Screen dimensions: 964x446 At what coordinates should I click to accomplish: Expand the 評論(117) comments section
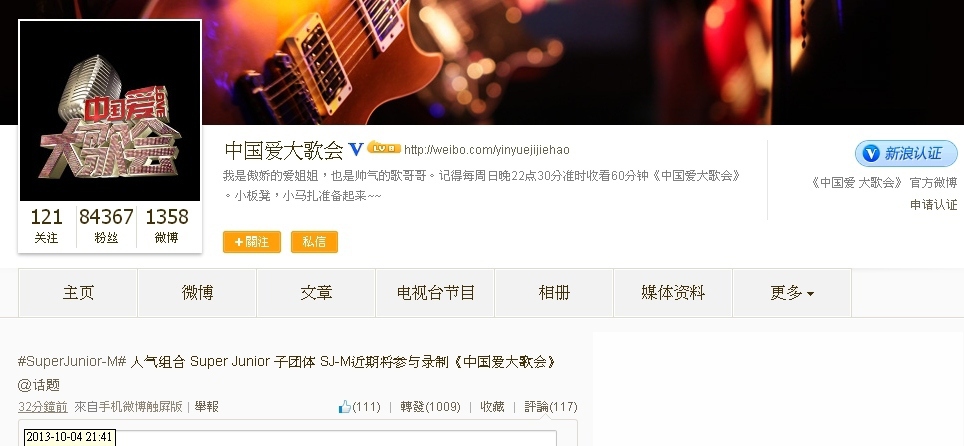coord(551,407)
